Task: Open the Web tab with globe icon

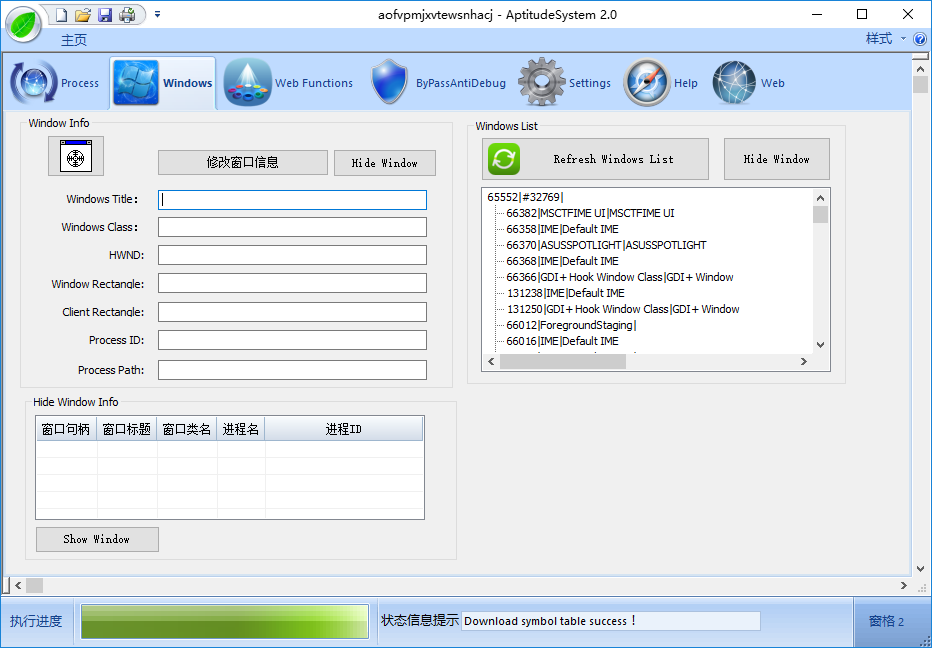Action: [748, 83]
